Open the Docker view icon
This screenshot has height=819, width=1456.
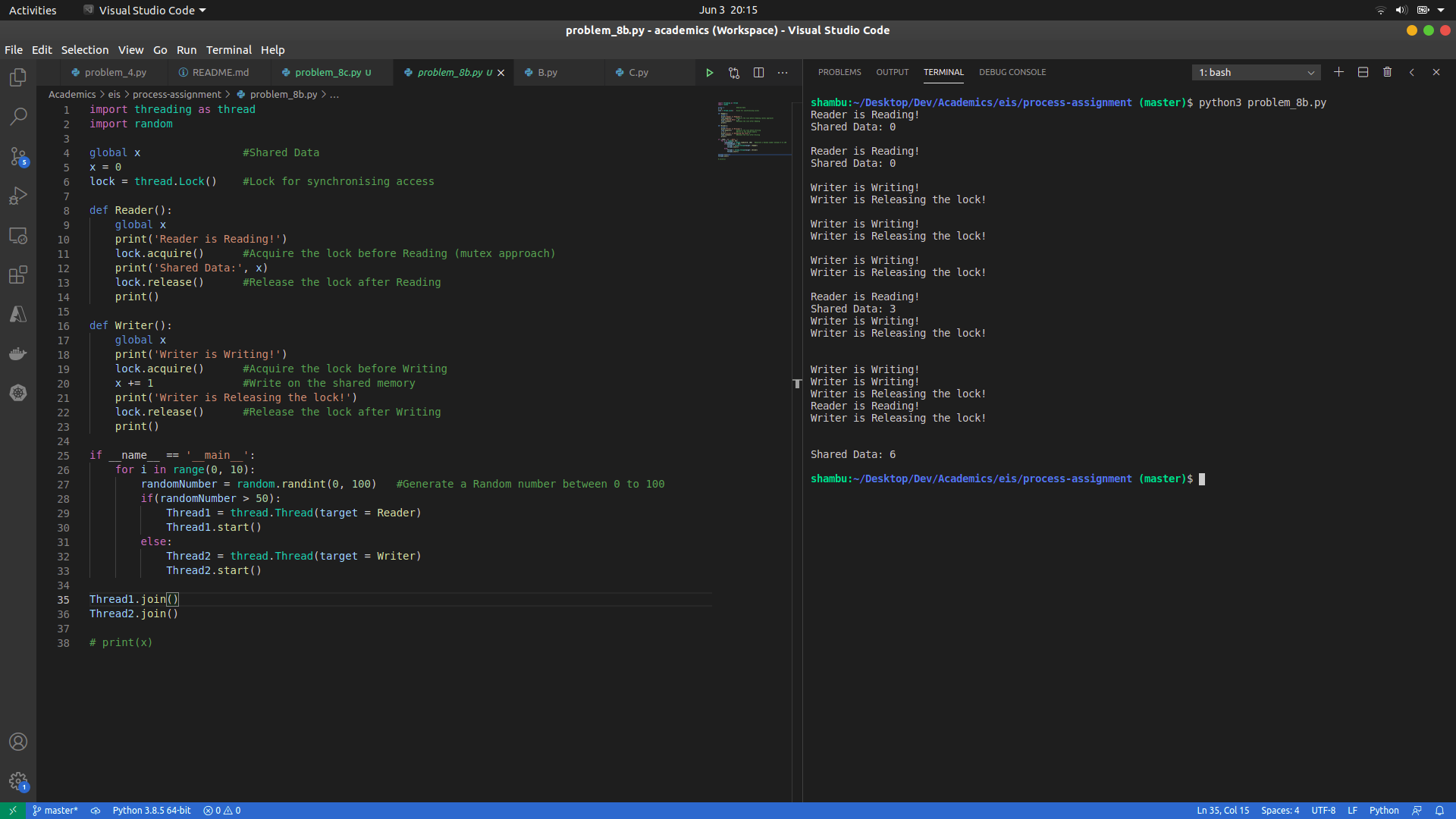point(18,353)
